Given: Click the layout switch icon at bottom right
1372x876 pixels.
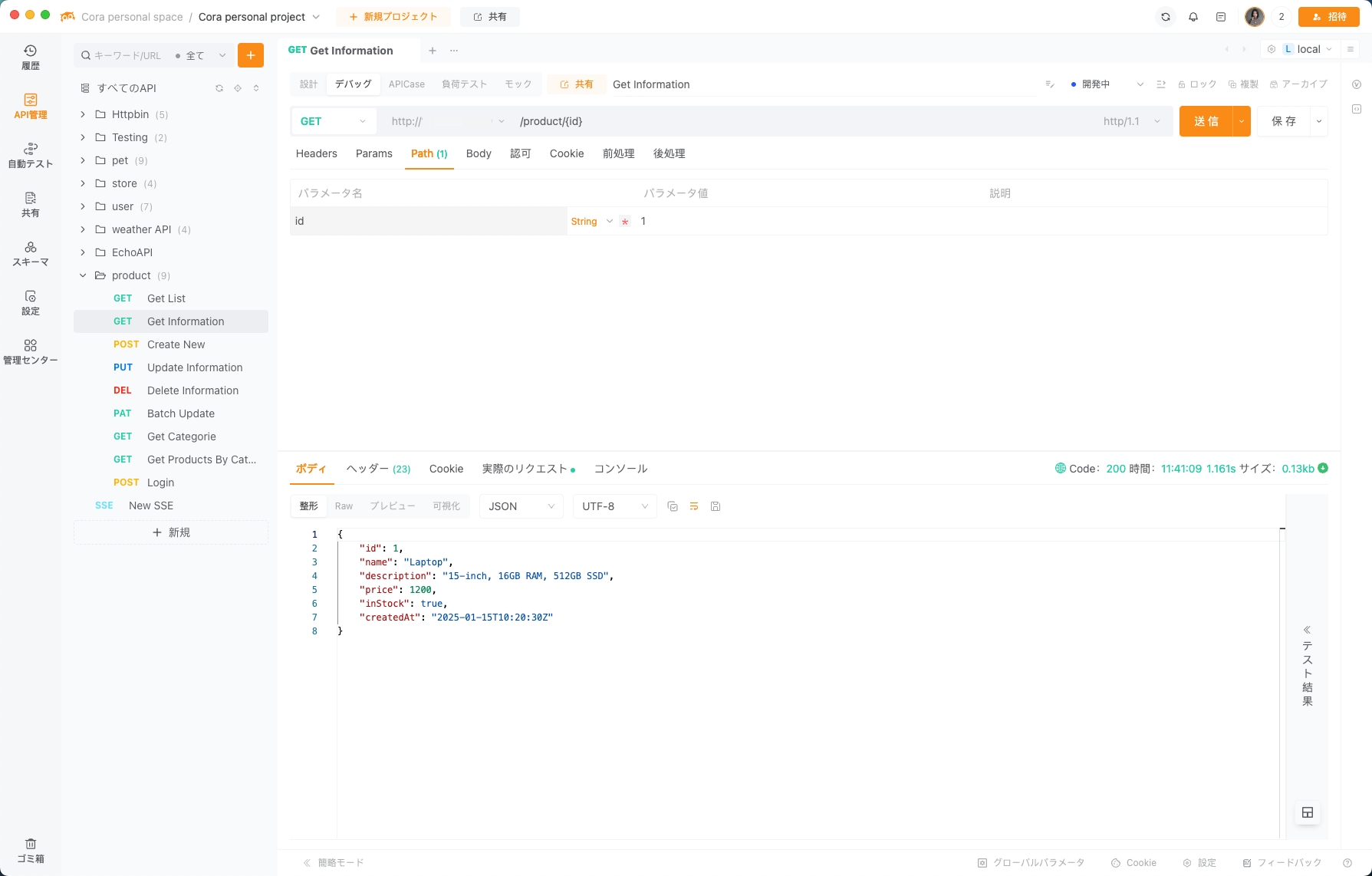Looking at the screenshot, I should [1308, 812].
